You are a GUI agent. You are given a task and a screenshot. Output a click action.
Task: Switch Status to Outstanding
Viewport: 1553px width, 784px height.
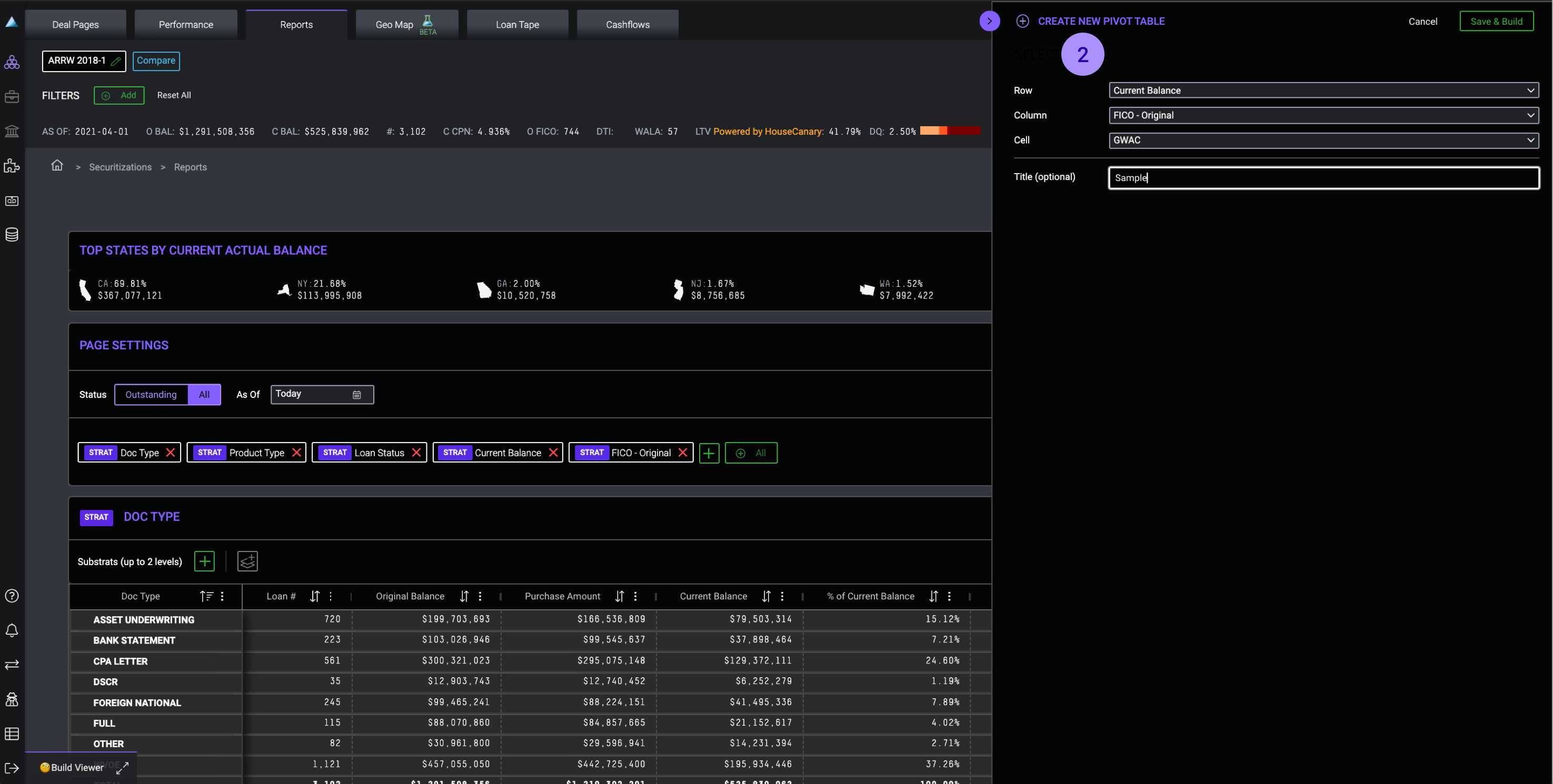click(x=151, y=395)
